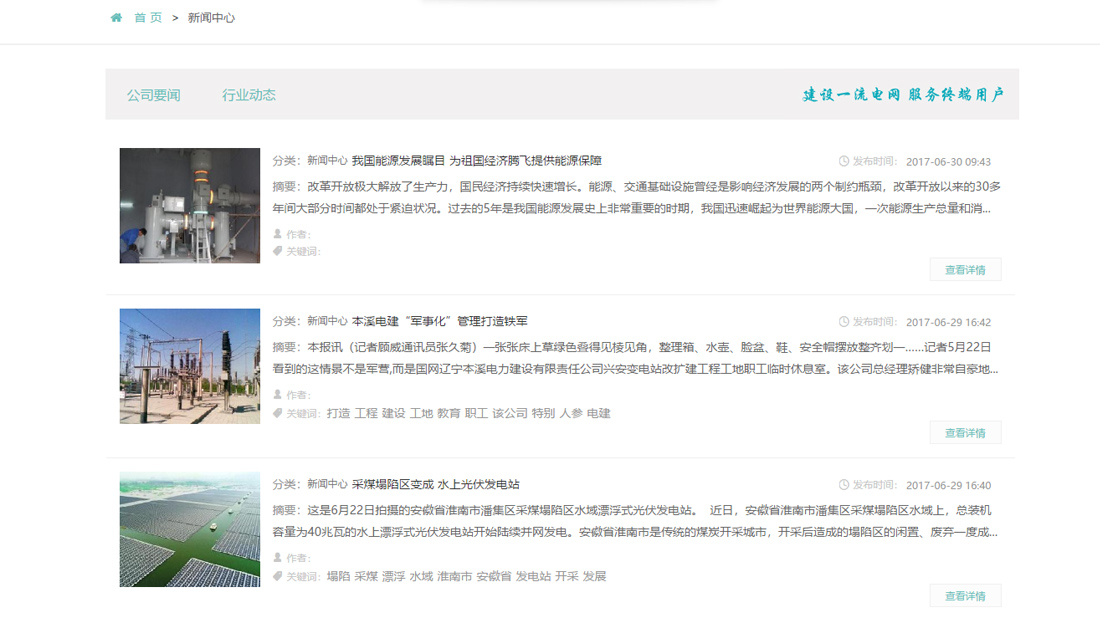Select the keyword 该公司
The image size is (1100, 618).
click(x=510, y=413)
